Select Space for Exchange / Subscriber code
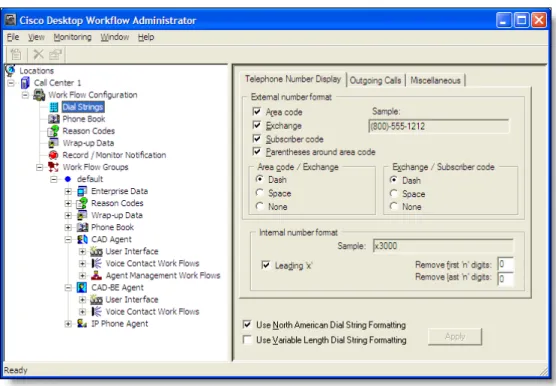The image size is (556, 386). [x=394, y=194]
